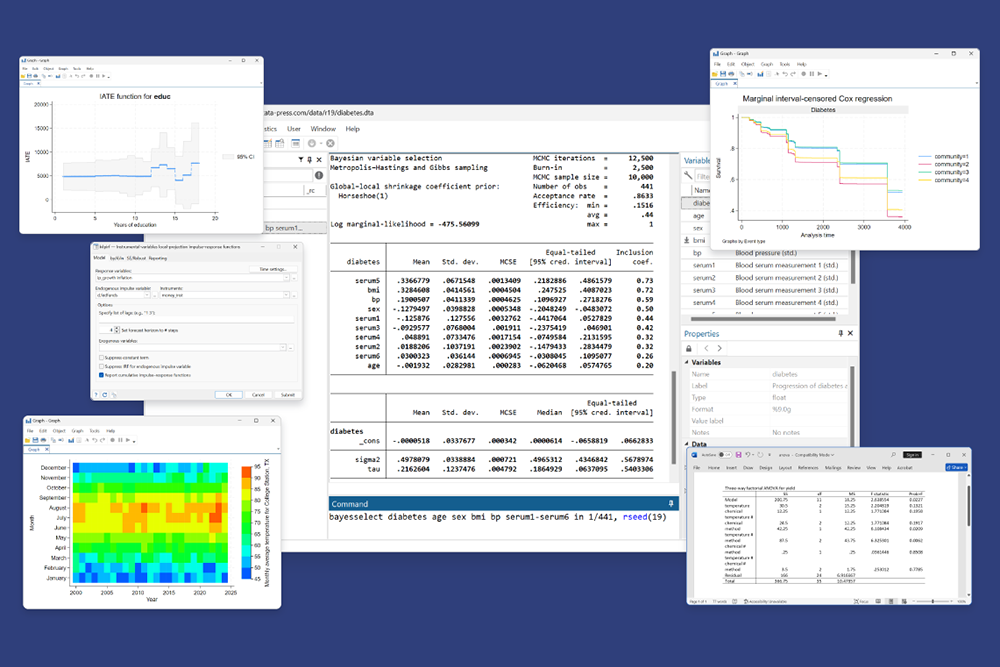The width and height of the screenshot is (1000, 667).
Task: Open Help menu in main Stata window
Action: tap(353, 129)
